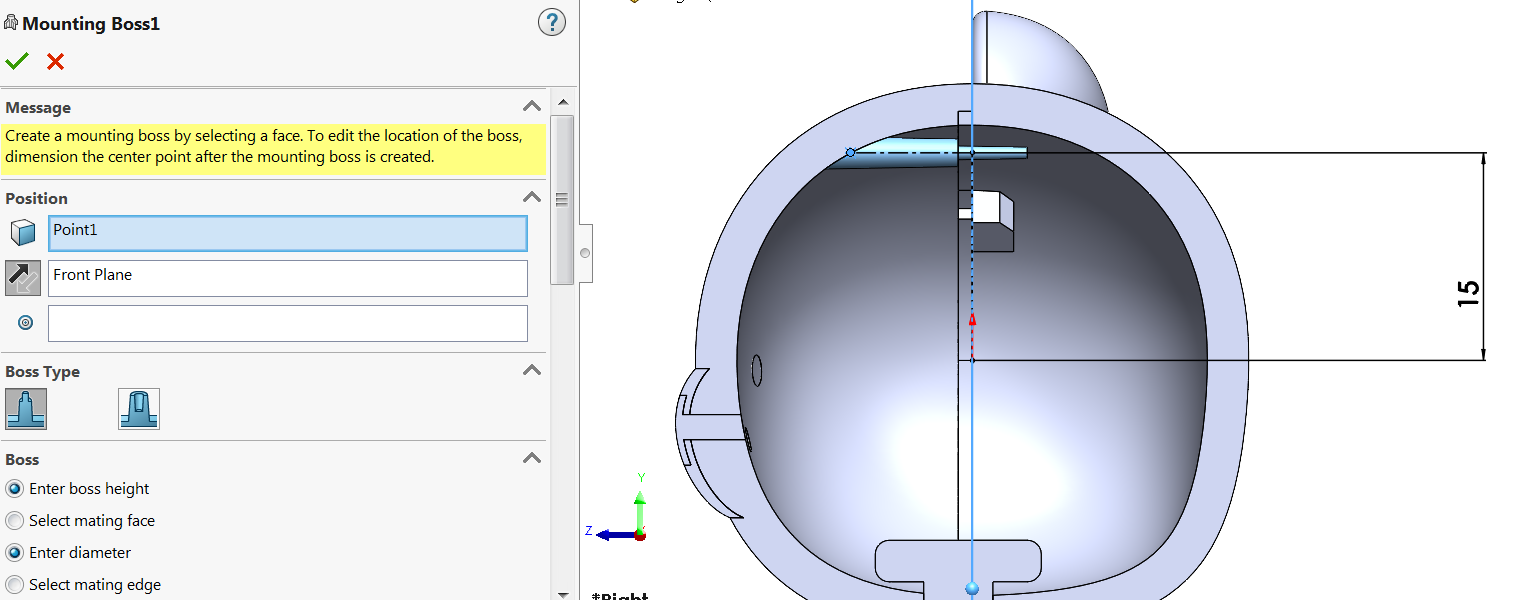Collapse the Boss Type group
This screenshot has width=1527, height=600.
coord(532,369)
